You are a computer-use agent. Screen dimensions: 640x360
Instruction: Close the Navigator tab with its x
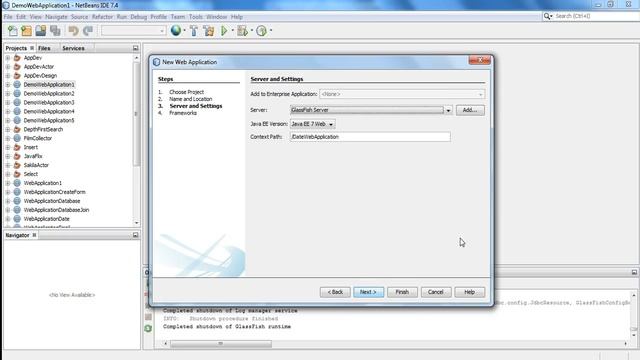[x=34, y=235]
